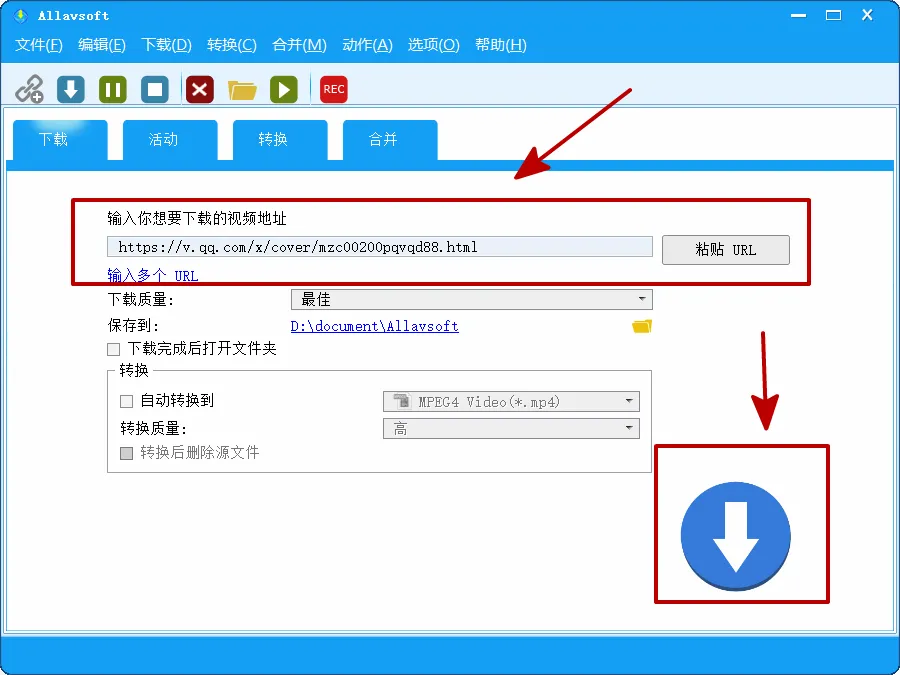This screenshot has width=900, height=675.
Task: Click the video URL input field
Action: [379, 247]
